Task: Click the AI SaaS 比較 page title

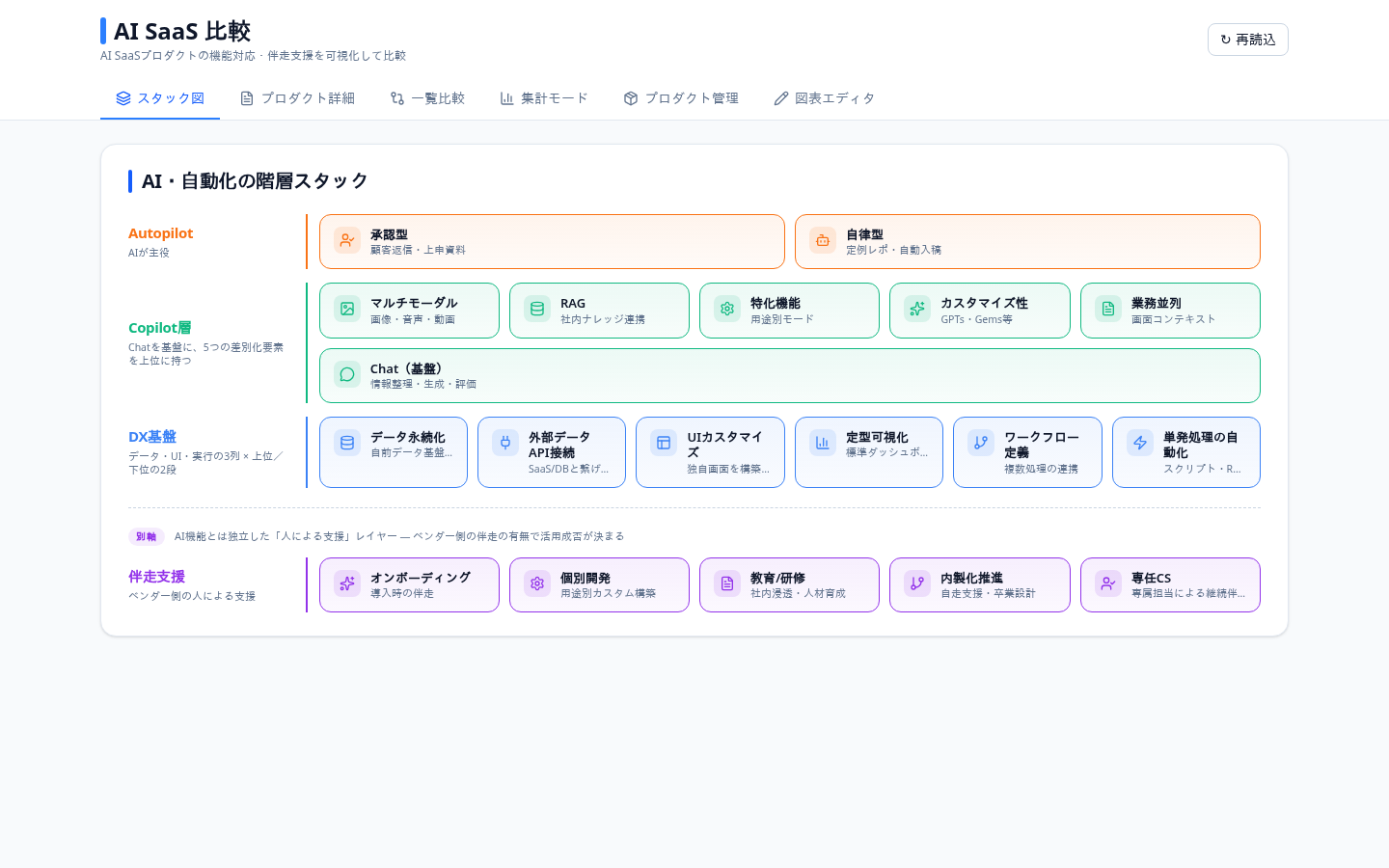Action: (x=182, y=31)
